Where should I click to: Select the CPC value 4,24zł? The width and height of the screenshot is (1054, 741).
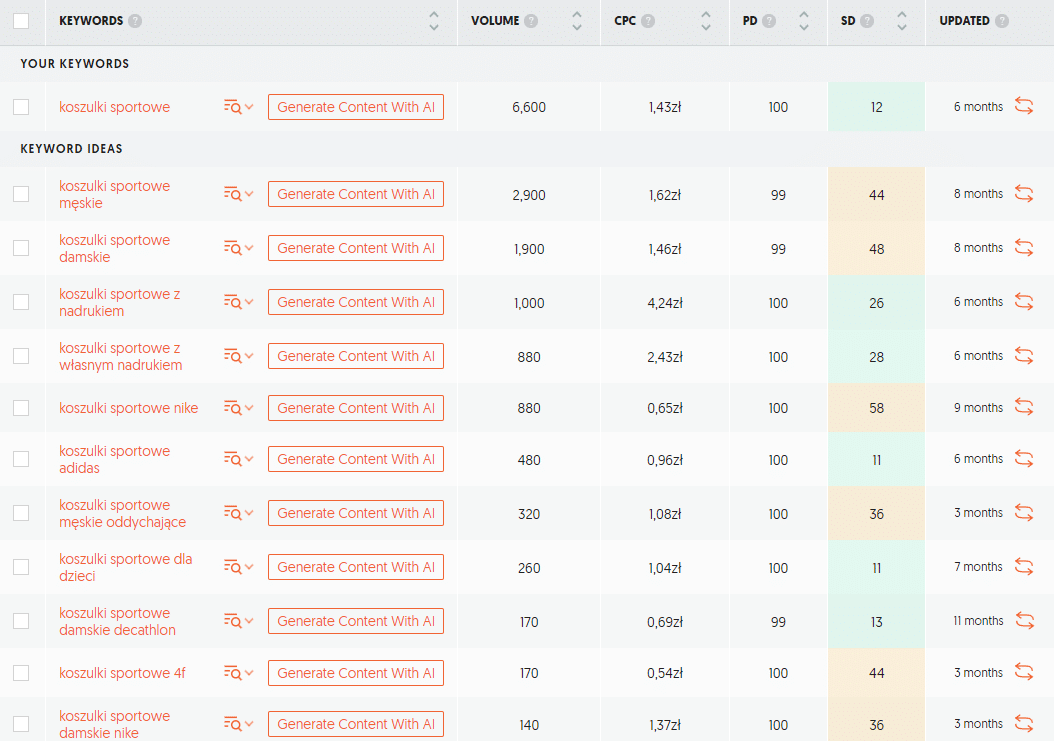(665, 303)
